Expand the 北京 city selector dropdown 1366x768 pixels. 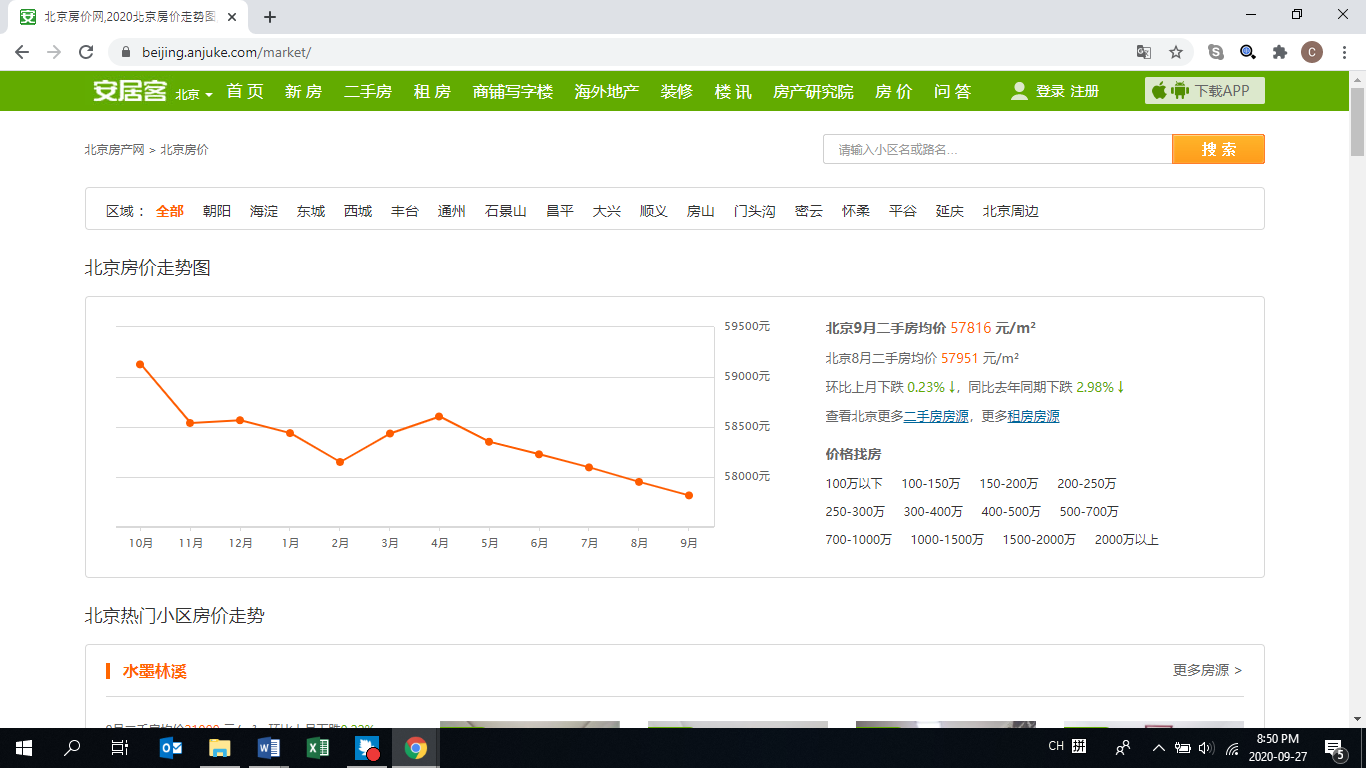194,94
